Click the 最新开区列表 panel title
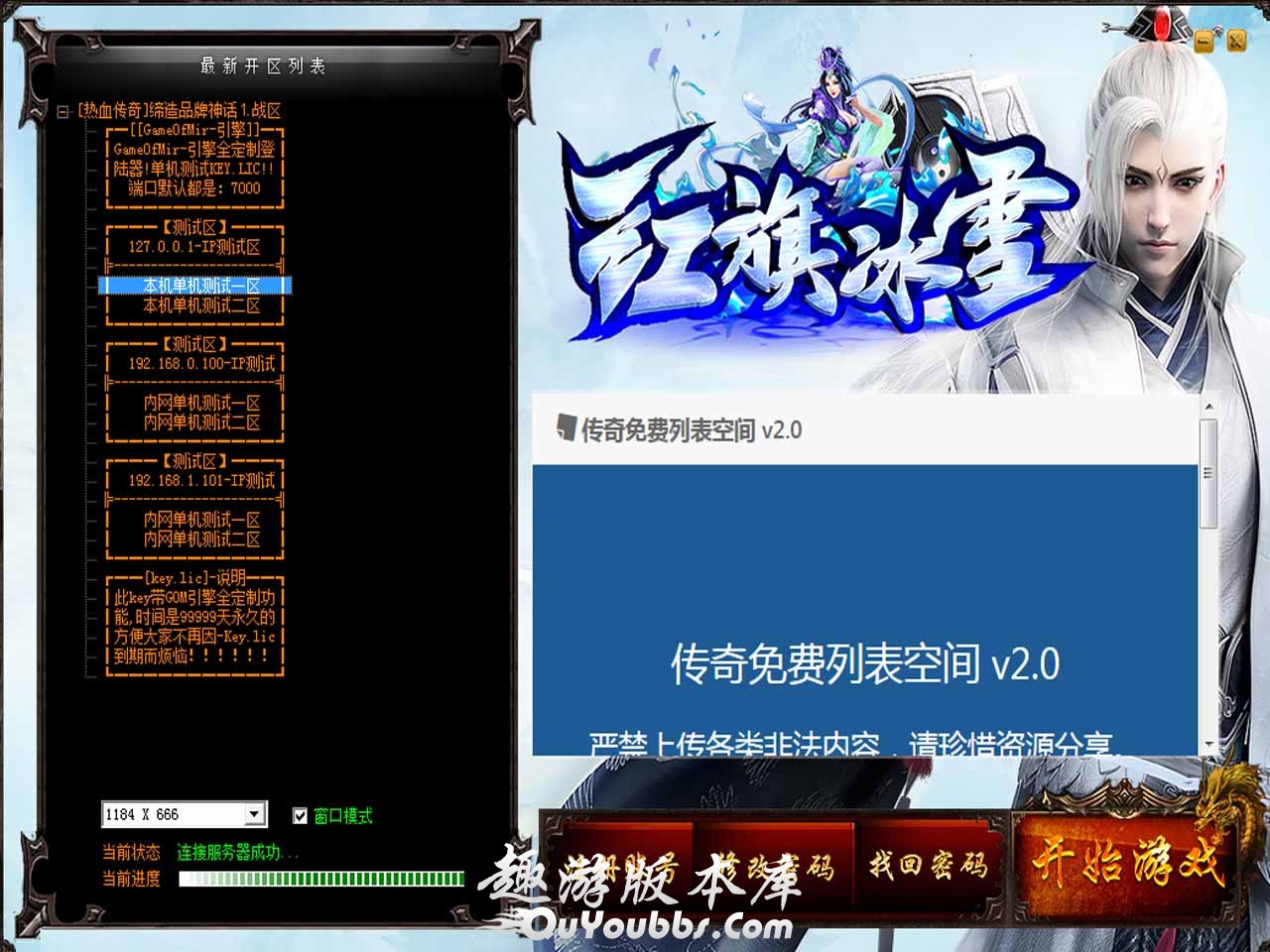The height and width of the screenshot is (952, 1270). [x=263, y=65]
